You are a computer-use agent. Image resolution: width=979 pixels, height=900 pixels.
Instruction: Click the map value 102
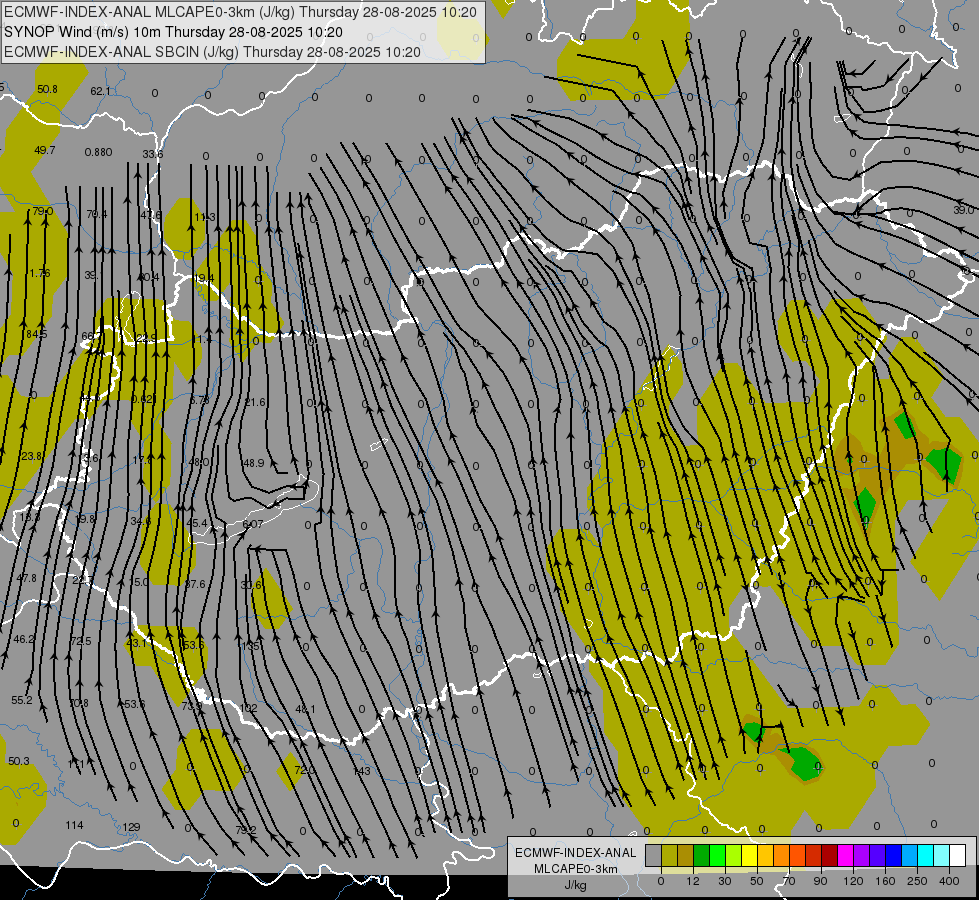click(x=248, y=708)
